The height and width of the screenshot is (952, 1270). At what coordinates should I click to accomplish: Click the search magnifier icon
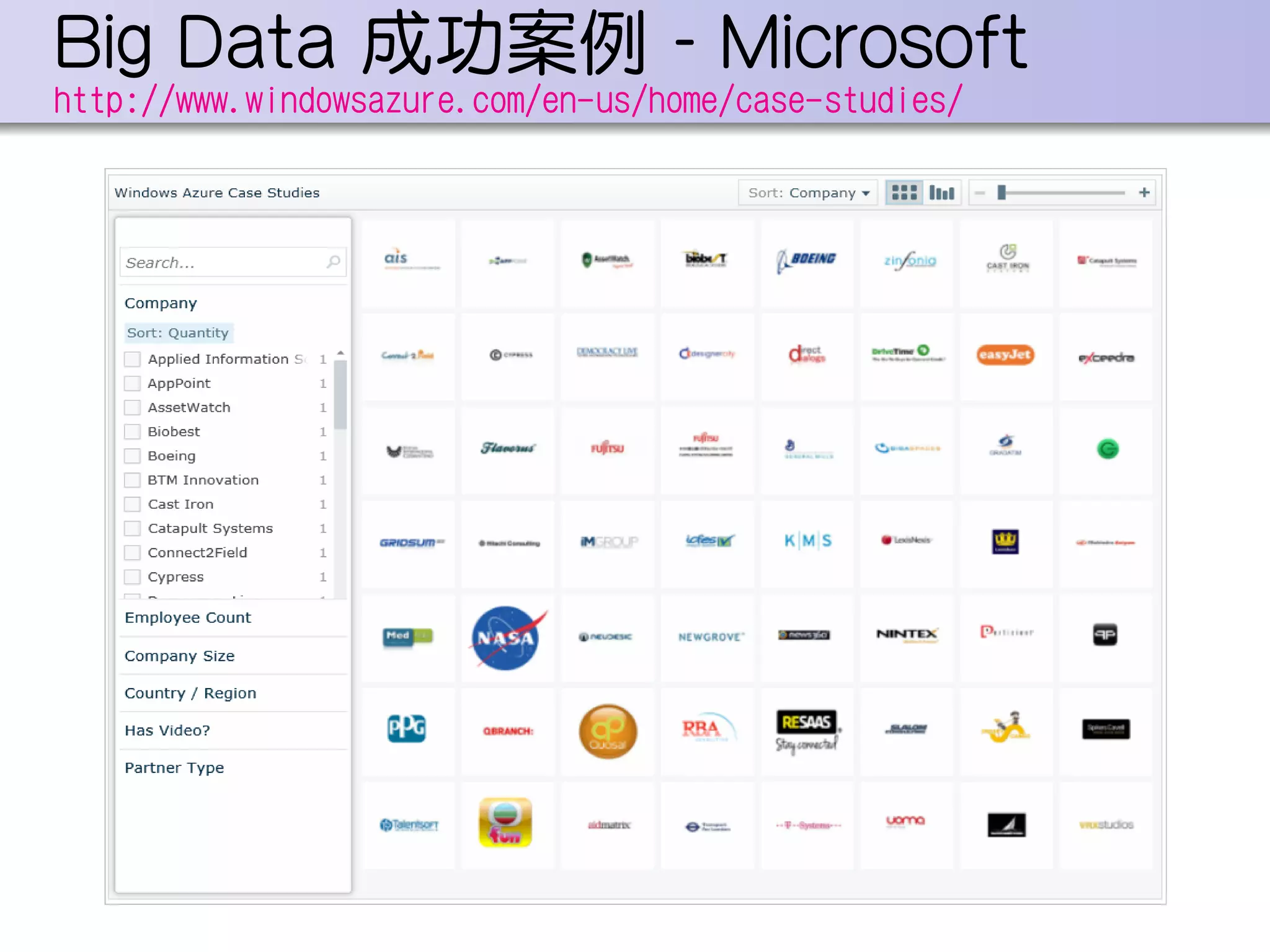pyautogui.click(x=333, y=262)
